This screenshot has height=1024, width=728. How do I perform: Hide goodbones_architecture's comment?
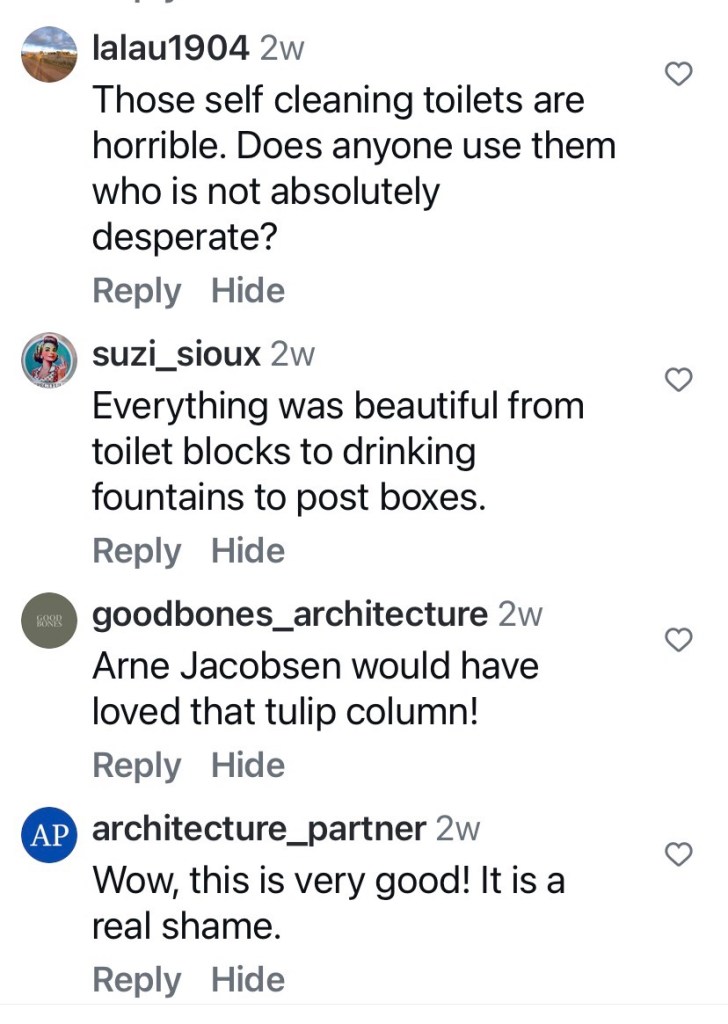coord(248,765)
